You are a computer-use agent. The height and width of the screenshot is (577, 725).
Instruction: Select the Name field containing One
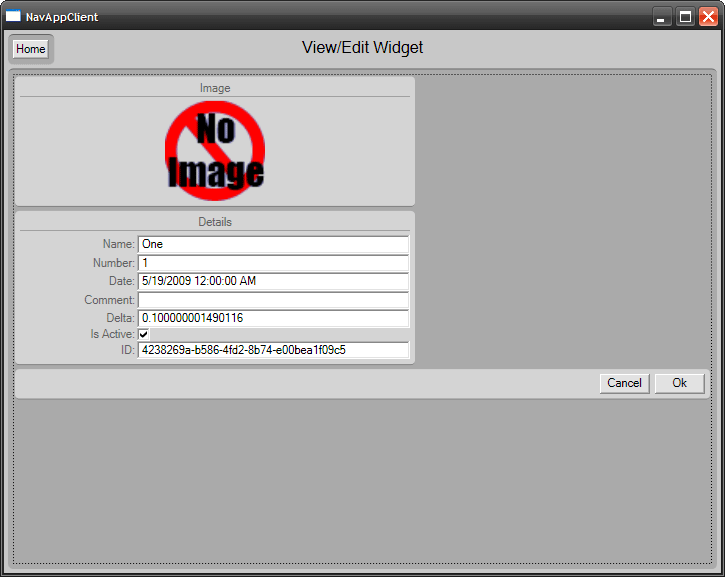tap(273, 244)
